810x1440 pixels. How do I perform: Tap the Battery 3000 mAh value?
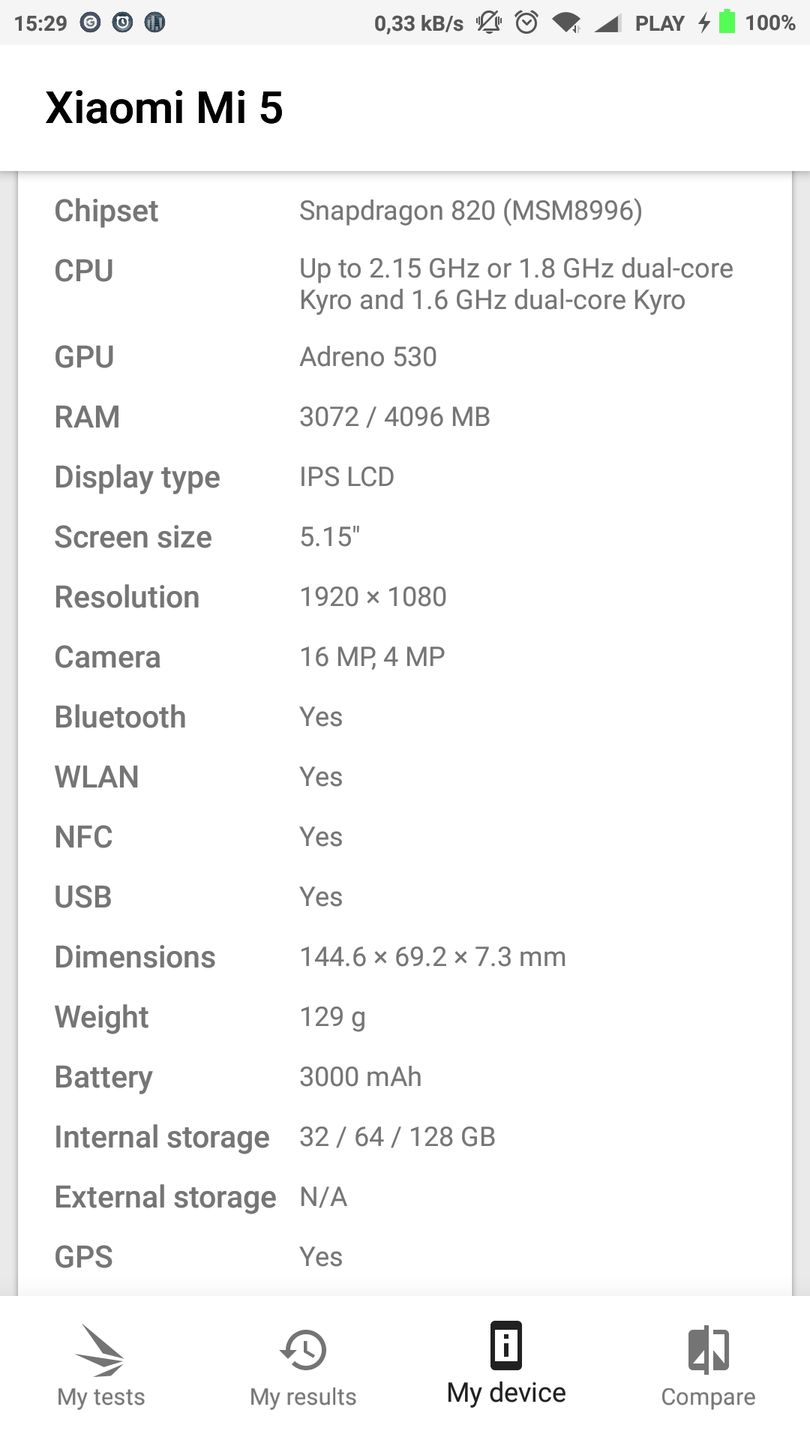(360, 1077)
